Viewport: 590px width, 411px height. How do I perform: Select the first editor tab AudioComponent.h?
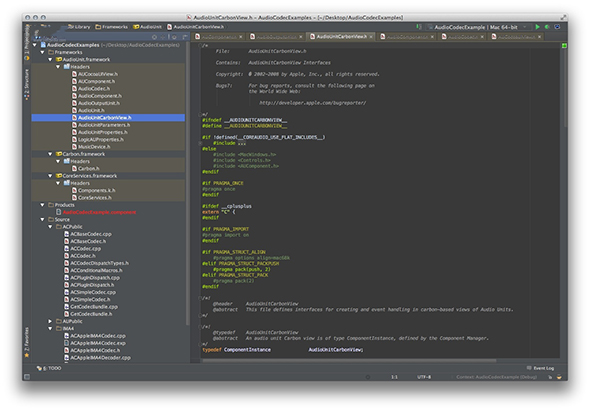[x=216, y=37]
